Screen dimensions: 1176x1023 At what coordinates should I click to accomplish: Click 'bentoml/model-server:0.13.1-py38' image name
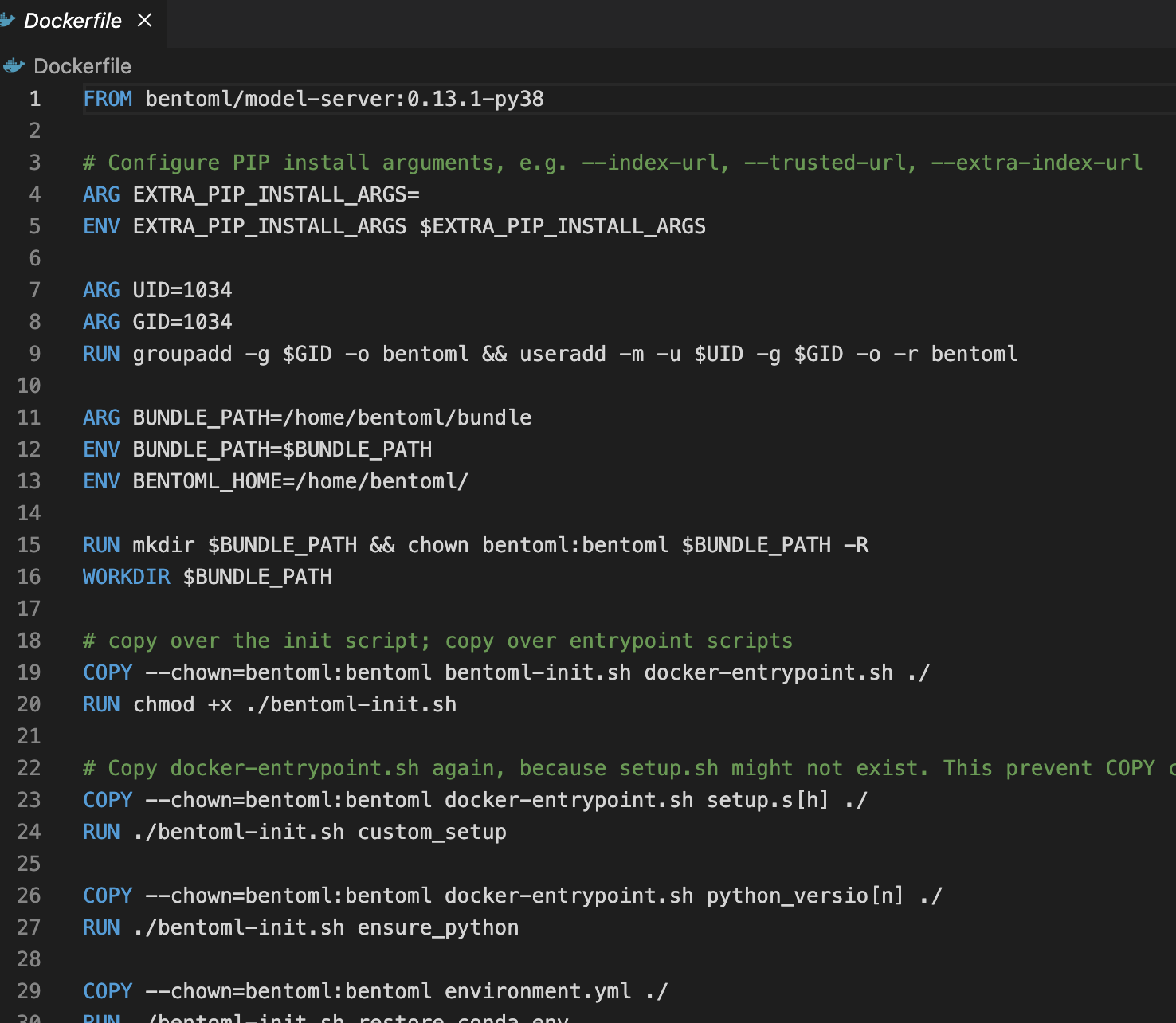[x=345, y=99]
